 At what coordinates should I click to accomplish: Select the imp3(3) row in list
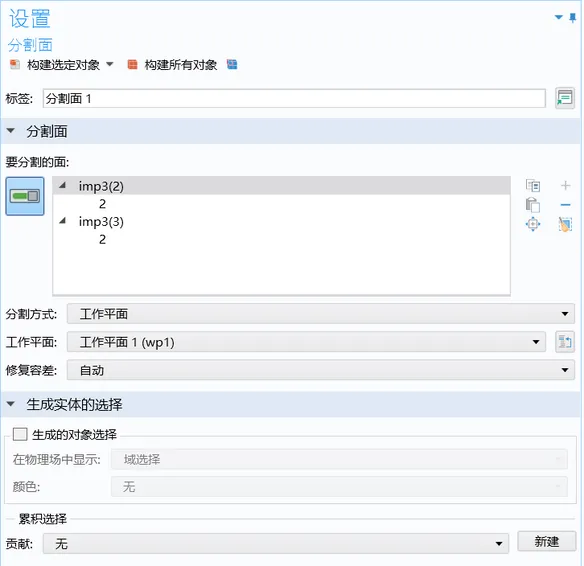[282, 222]
